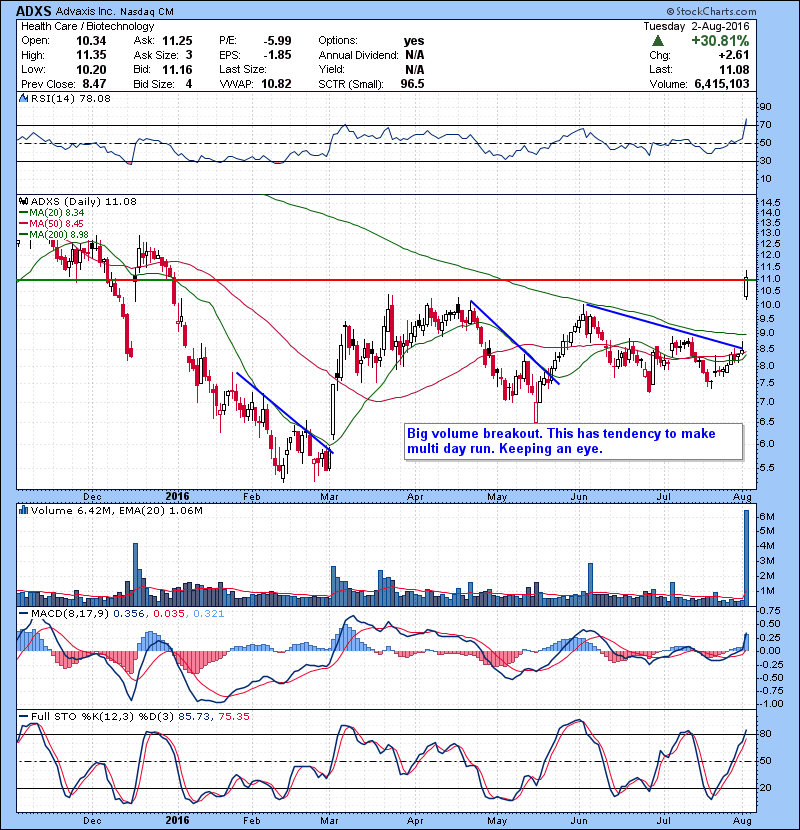Click the MA(200) 8.98 legend entry
The height and width of the screenshot is (830, 800).
point(54,234)
